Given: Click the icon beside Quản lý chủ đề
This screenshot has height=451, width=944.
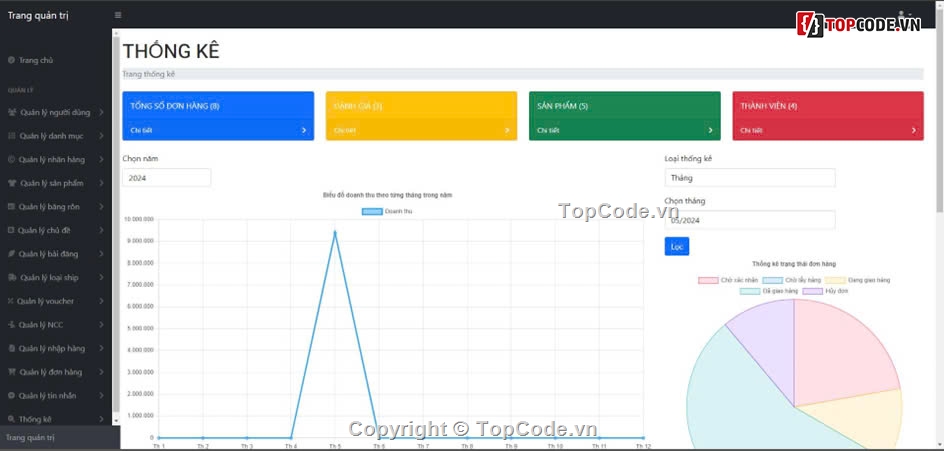Looking at the screenshot, I should 11,230.
